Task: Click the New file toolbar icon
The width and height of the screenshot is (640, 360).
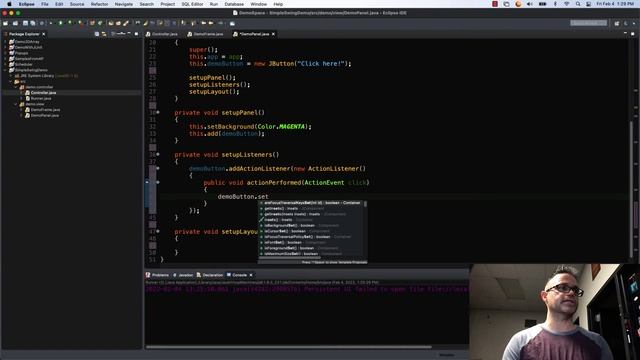Action: [5, 23]
